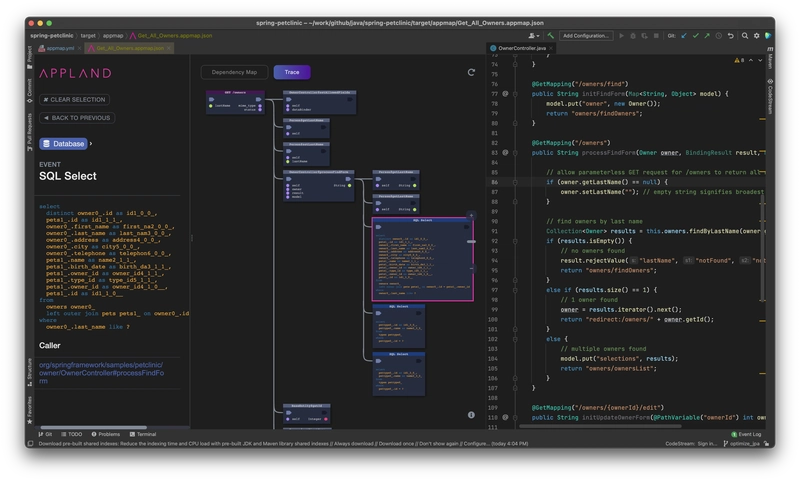This screenshot has height=481, width=800.
Task: Select the GET /owners trace node
Action: pyautogui.click(x=235, y=102)
